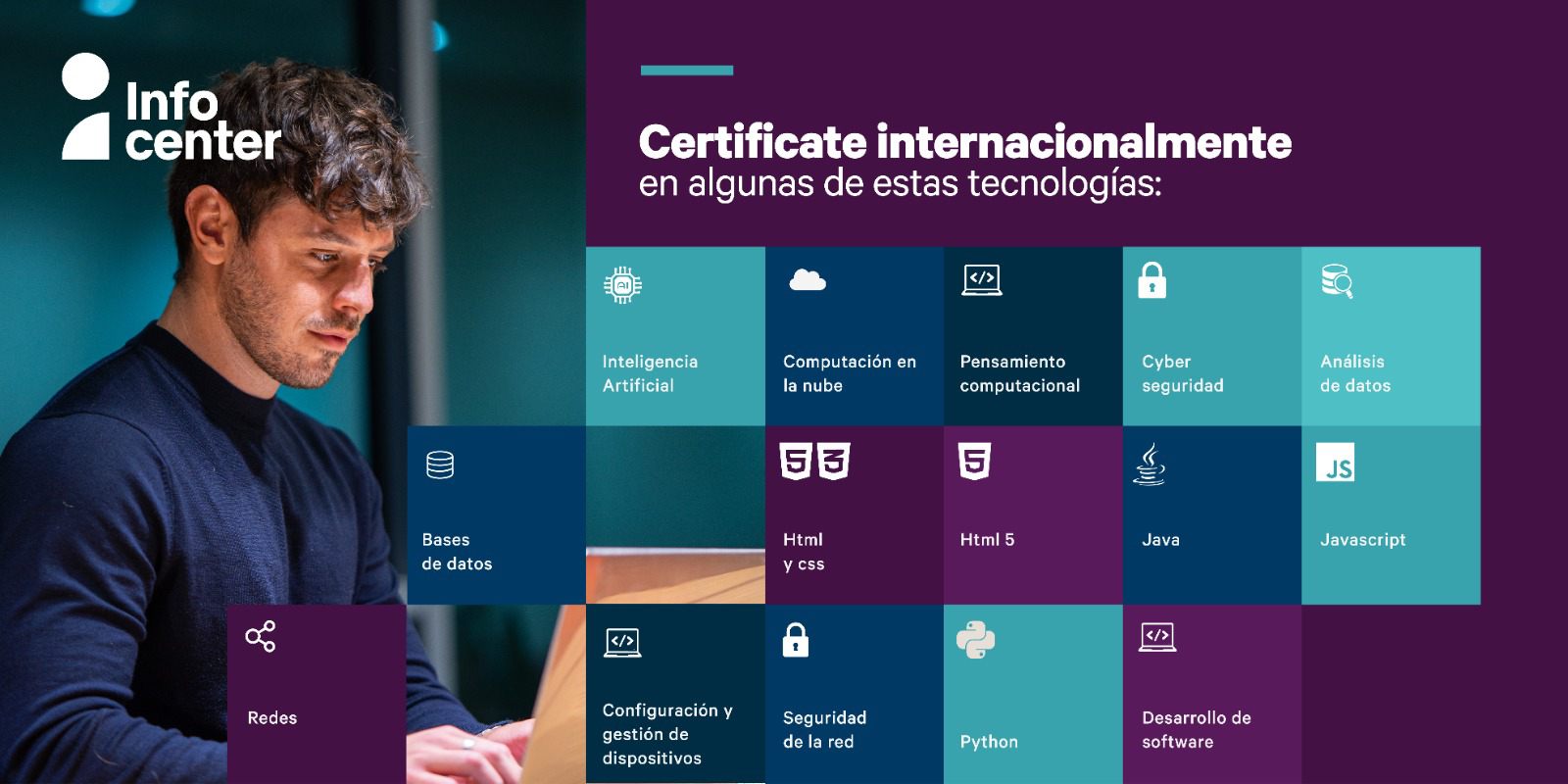Viewport: 1568px width, 784px height.
Task: Click the subtitle en algunas de estas tecnologías
Action: pos(900,184)
